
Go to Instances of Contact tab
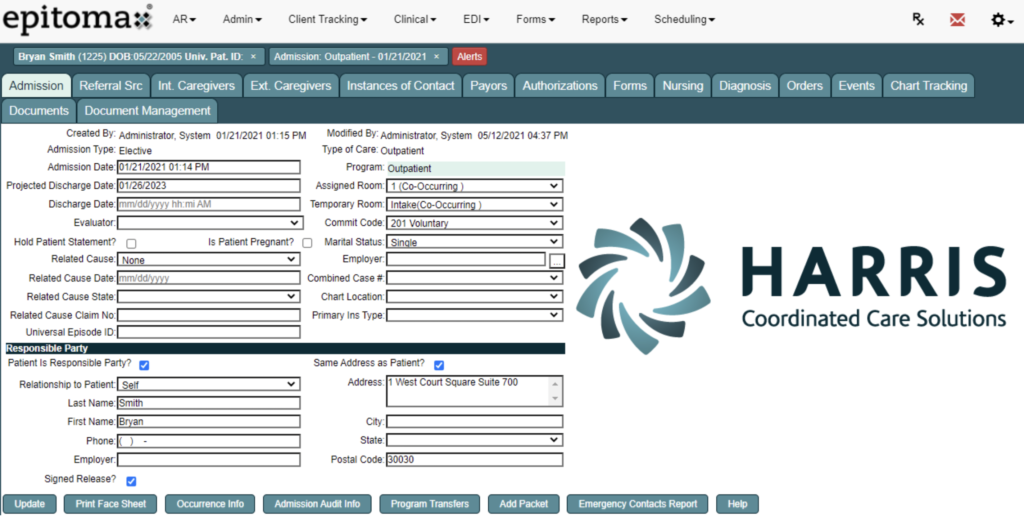coord(400,86)
